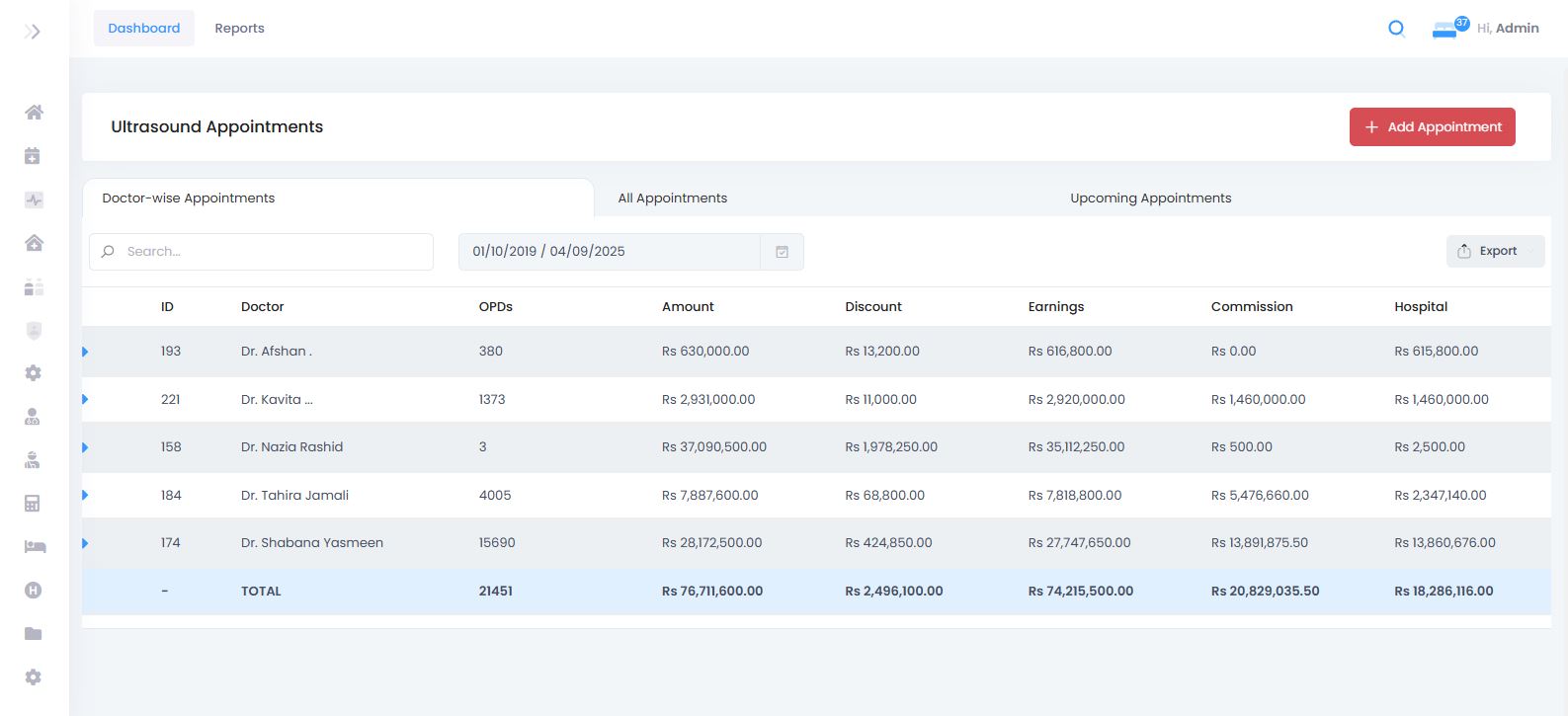
Task: Sort by the Doctor column header
Action: tap(262, 306)
